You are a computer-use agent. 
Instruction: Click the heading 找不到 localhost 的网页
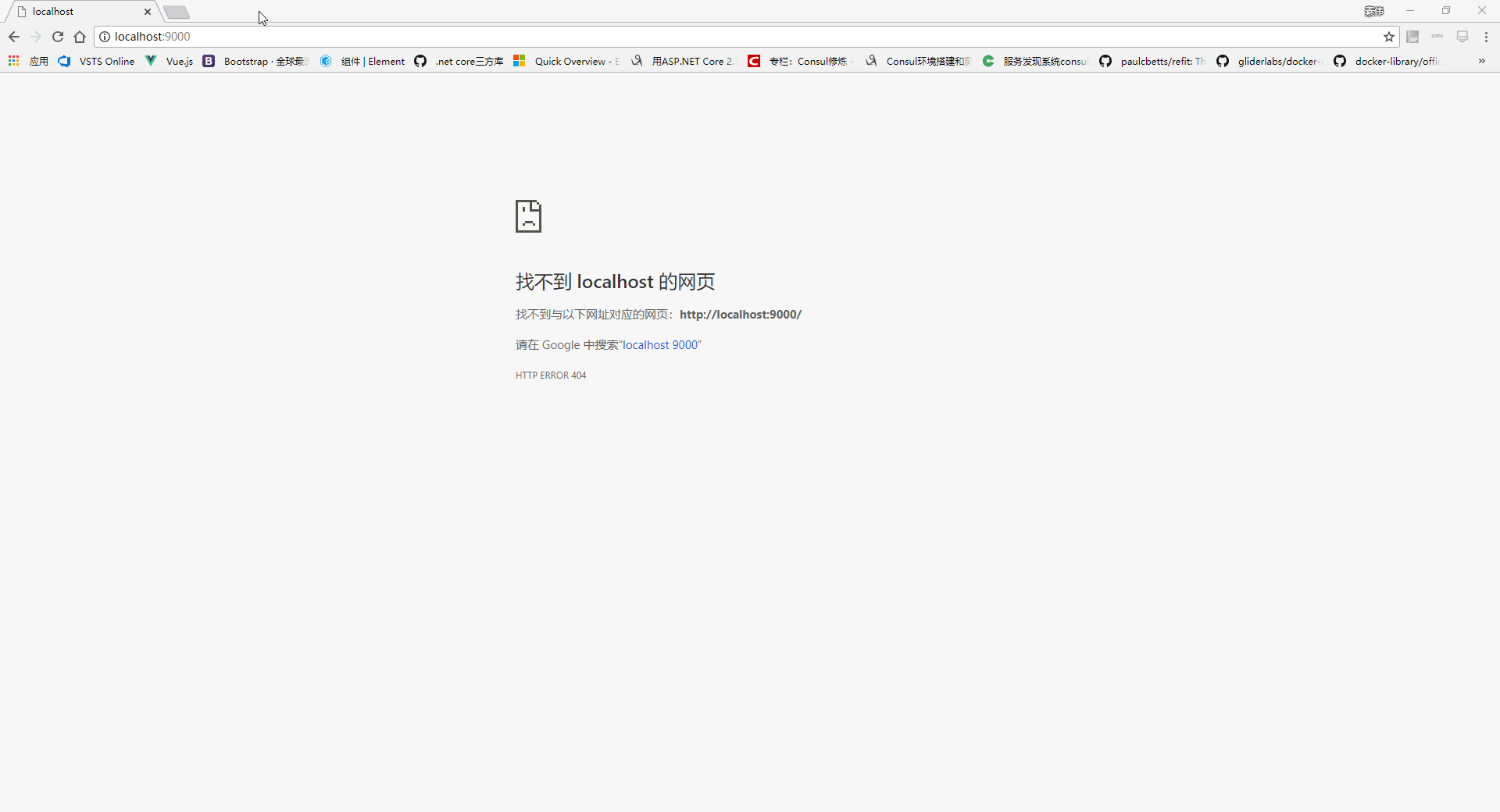pos(615,282)
